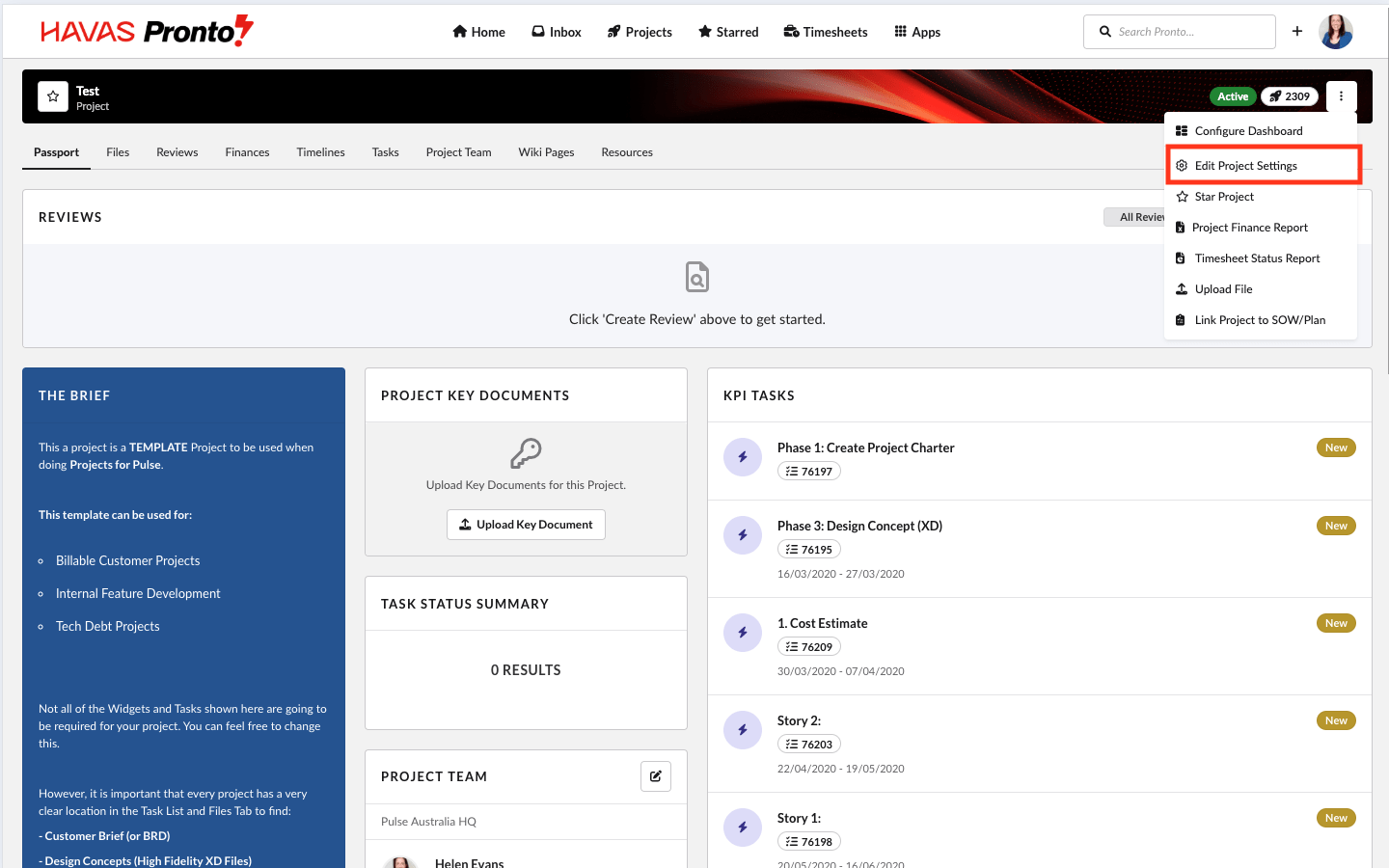Open task ID 76195 badge
Image resolution: width=1389 pixels, height=868 pixels.
point(809,550)
